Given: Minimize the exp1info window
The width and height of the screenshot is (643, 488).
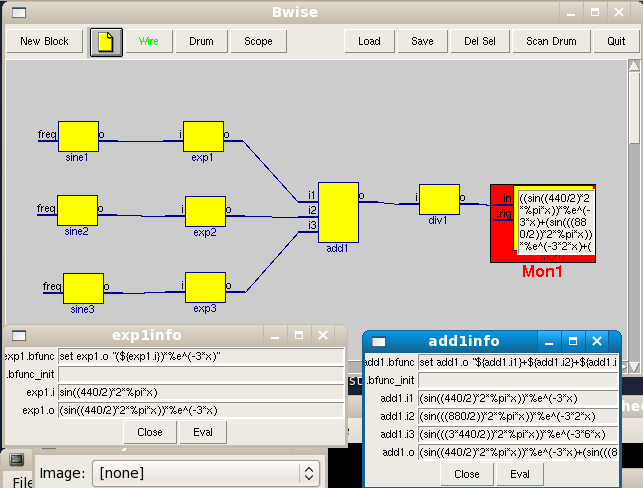Looking at the screenshot, I should (x=275, y=336).
